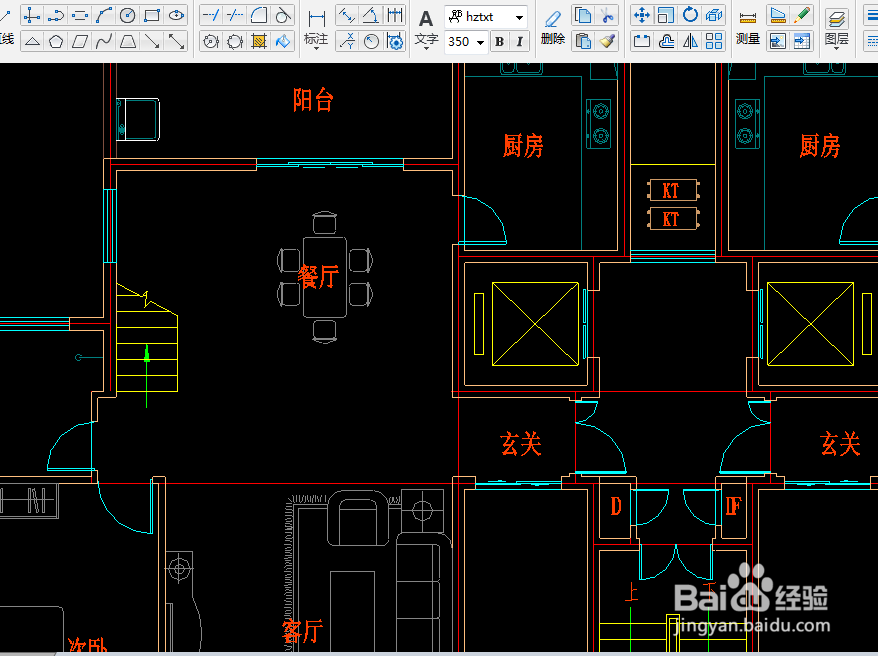Toggle italic text formatting
Image resolution: width=878 pixels, height=656 pixels.
pos(520,41)
